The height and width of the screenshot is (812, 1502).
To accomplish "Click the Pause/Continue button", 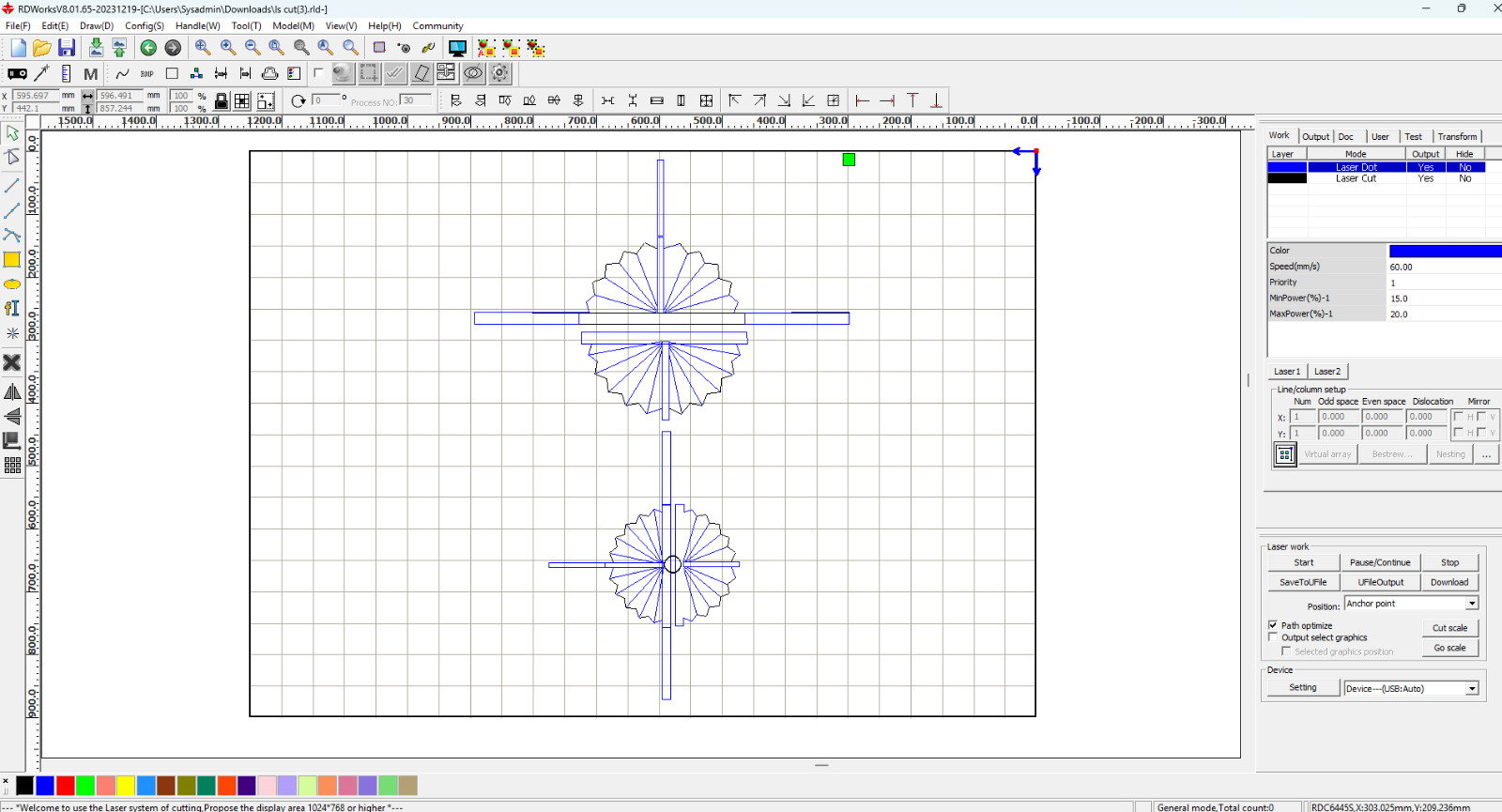I will [1380, 563].
